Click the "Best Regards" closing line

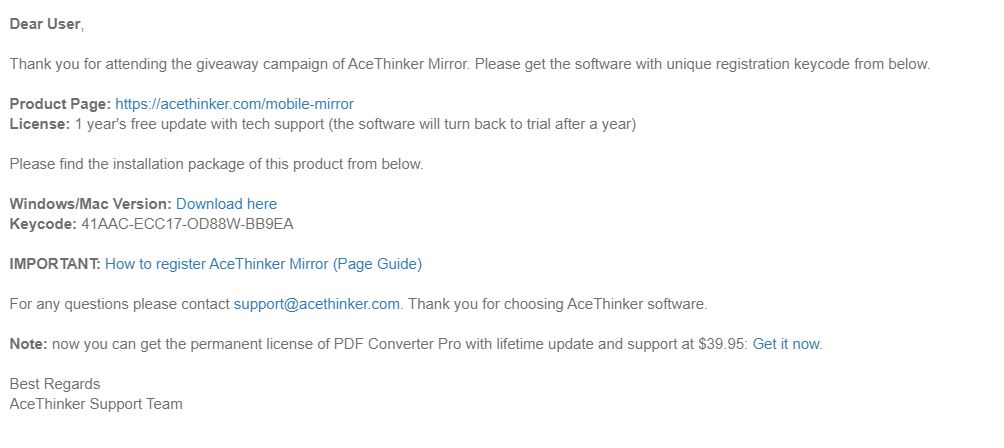(55, 384)
